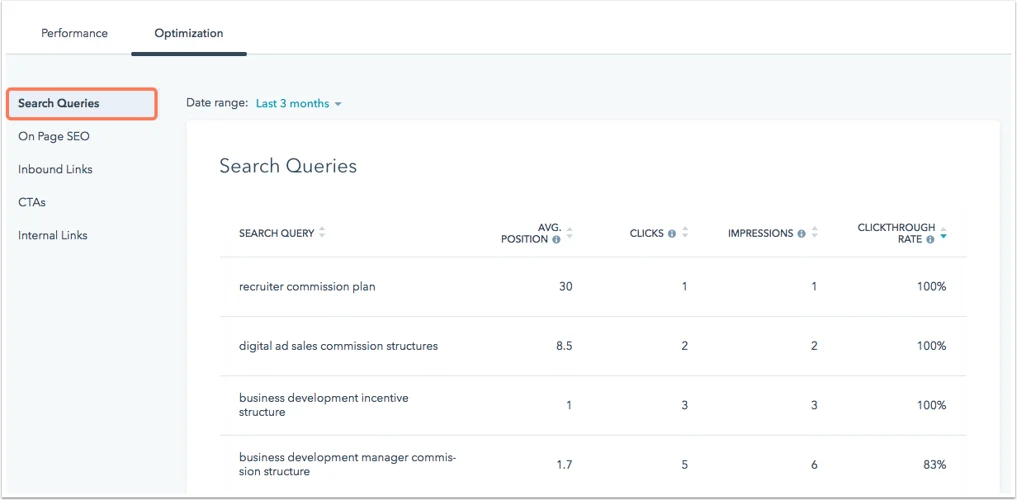Screen dimensions: 1017x500
Task: Click average position value 1.7
Action: point(565,464)
